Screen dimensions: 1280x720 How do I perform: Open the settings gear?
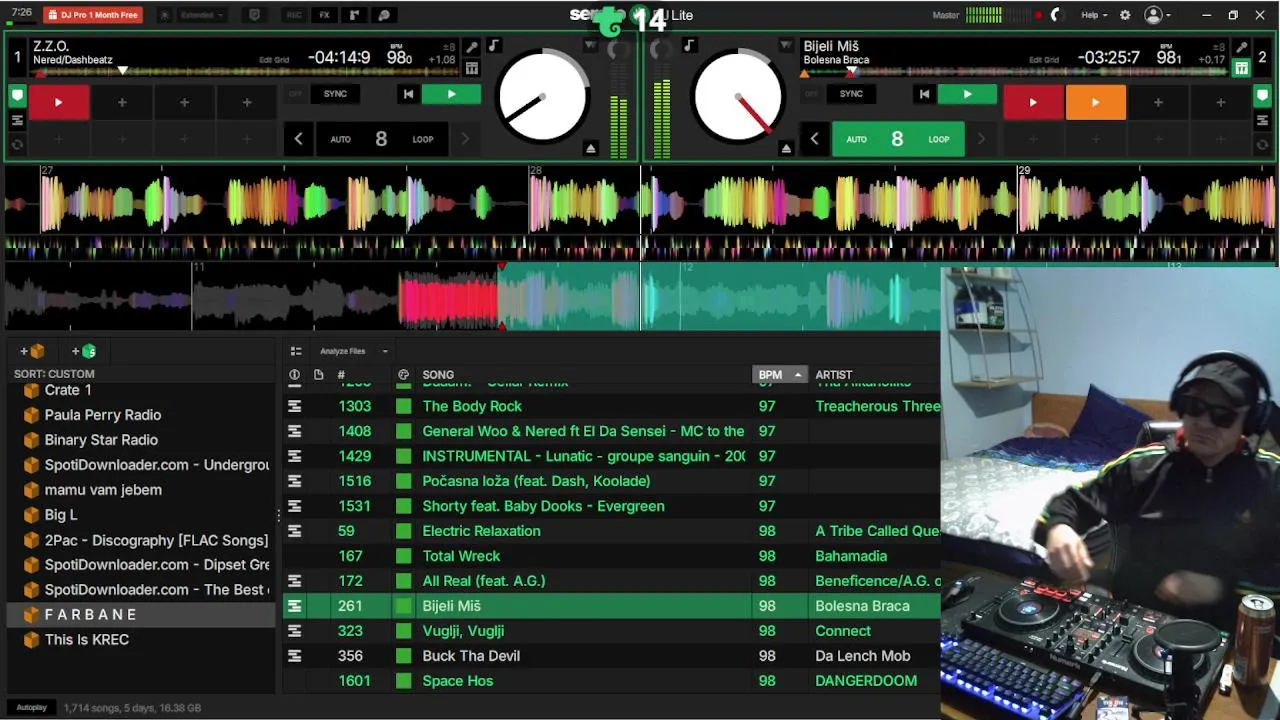click(x=1125, y=15)
